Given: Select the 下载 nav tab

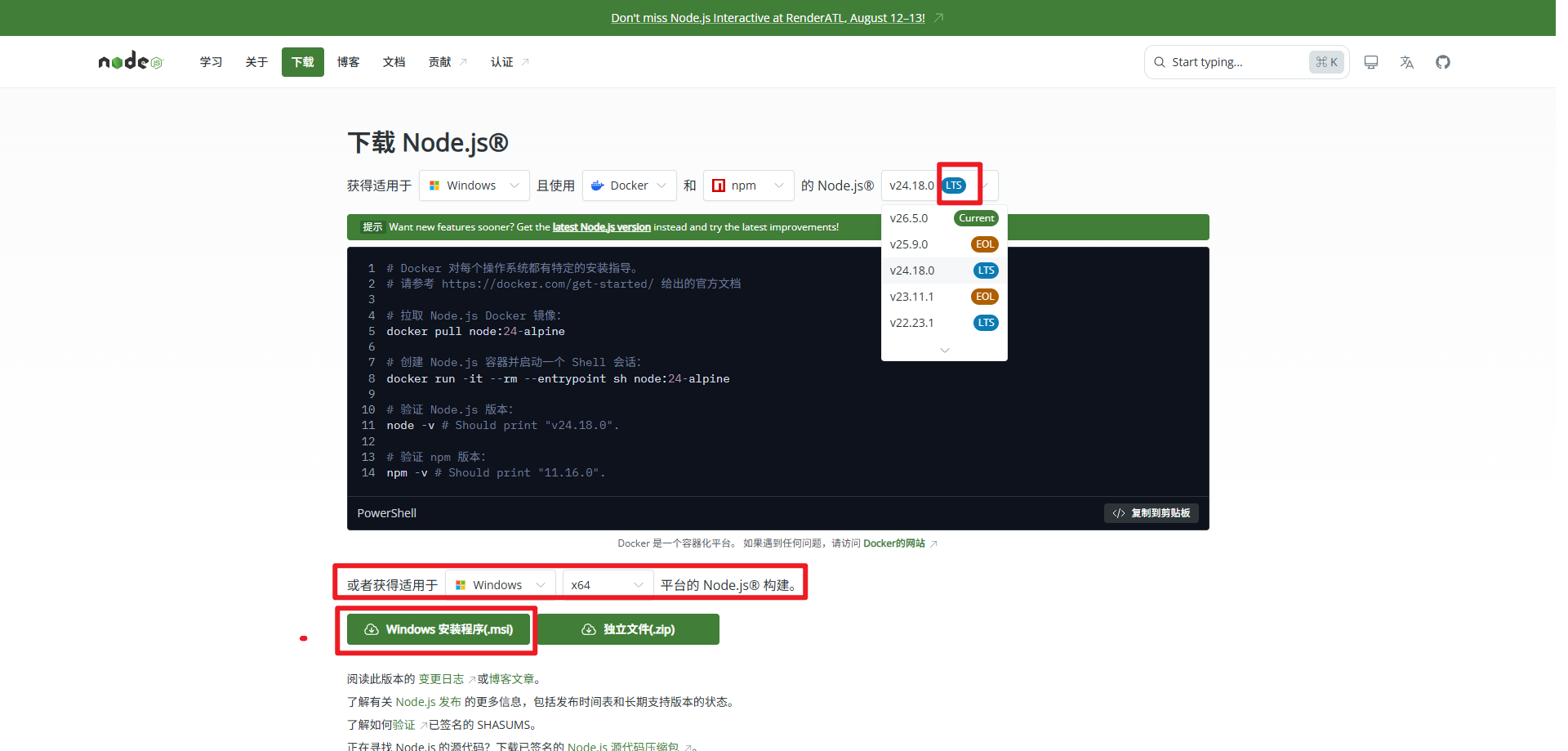Looking at the screenshot, I should pos(303,62).
